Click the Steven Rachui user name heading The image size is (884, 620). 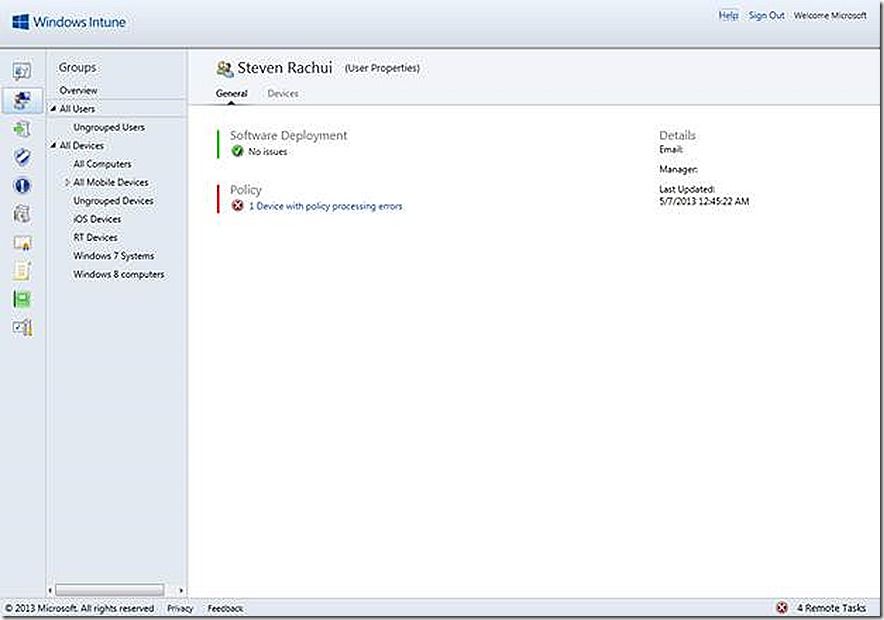(285, 68)
